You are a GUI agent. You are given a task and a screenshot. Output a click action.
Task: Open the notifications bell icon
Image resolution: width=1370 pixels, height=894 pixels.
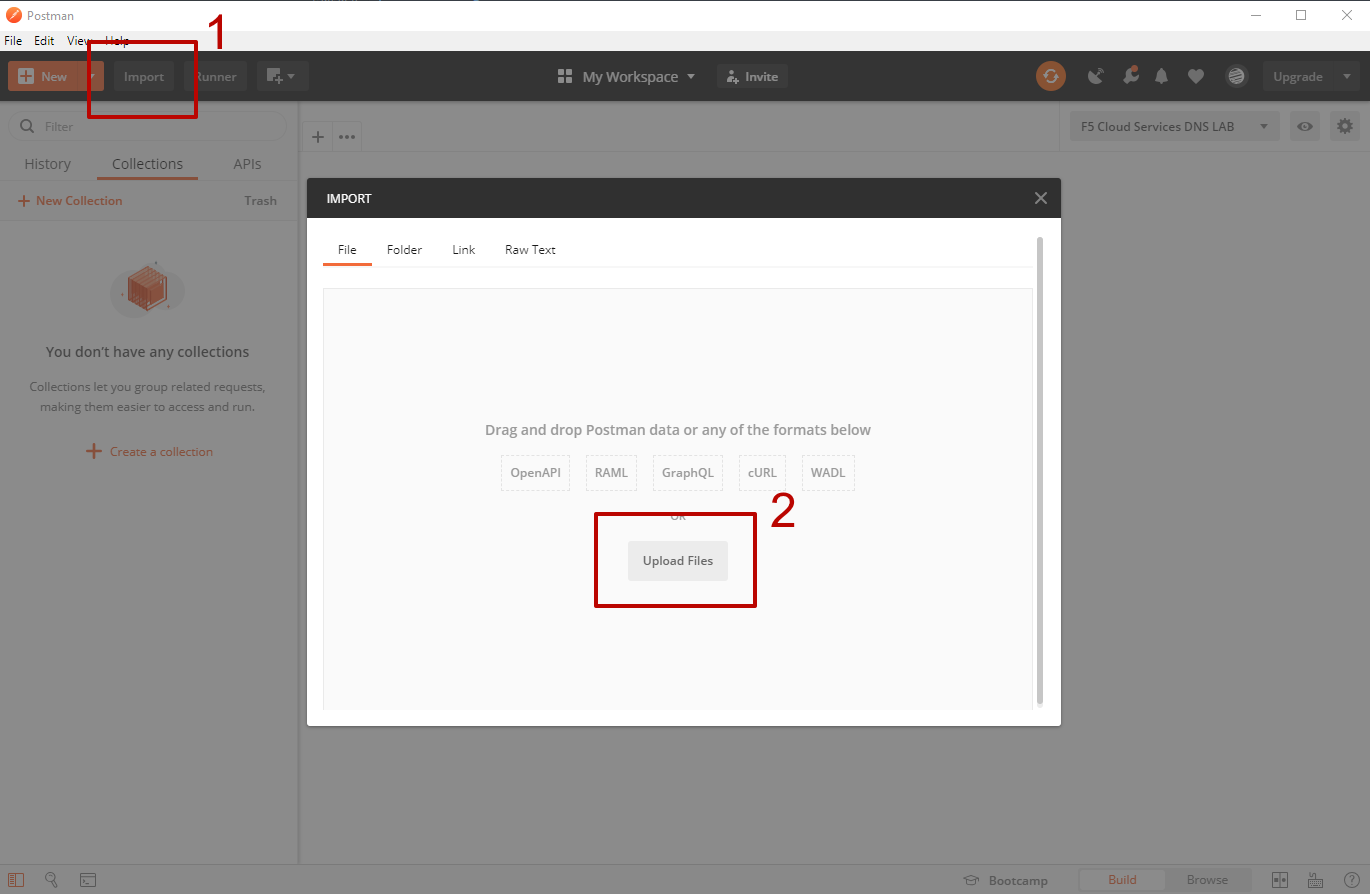click(x=1162, y=76)
